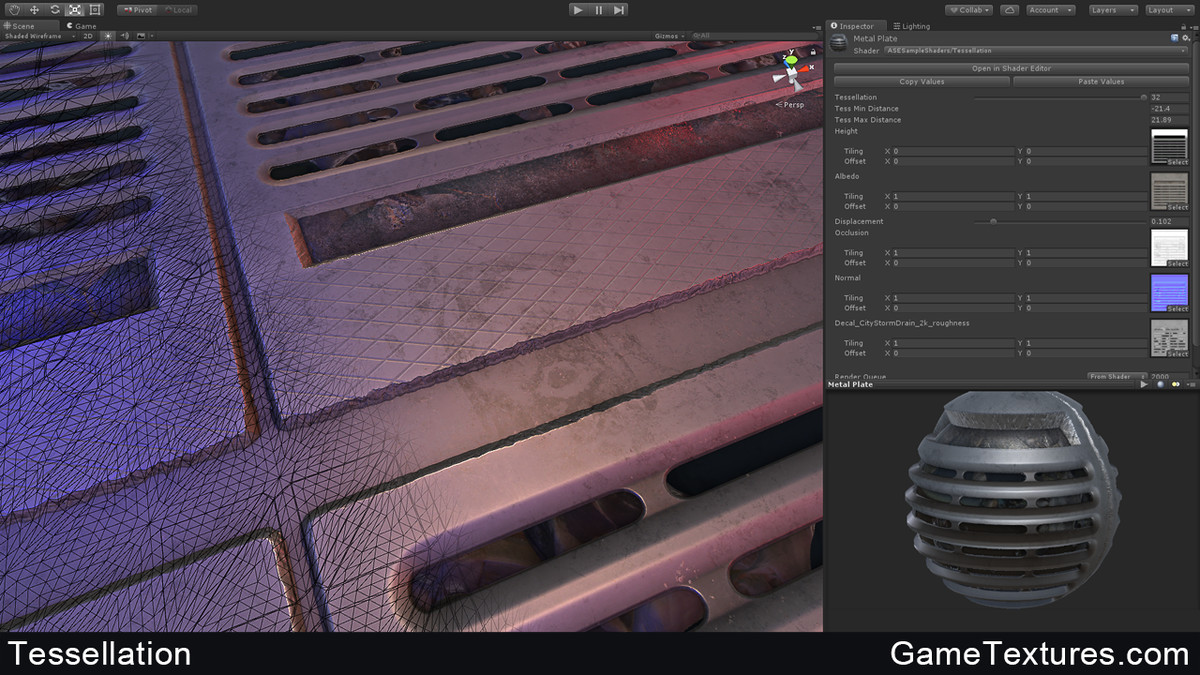
Task: Open the Shader selection dropdown
Action: pos(1035,50)
